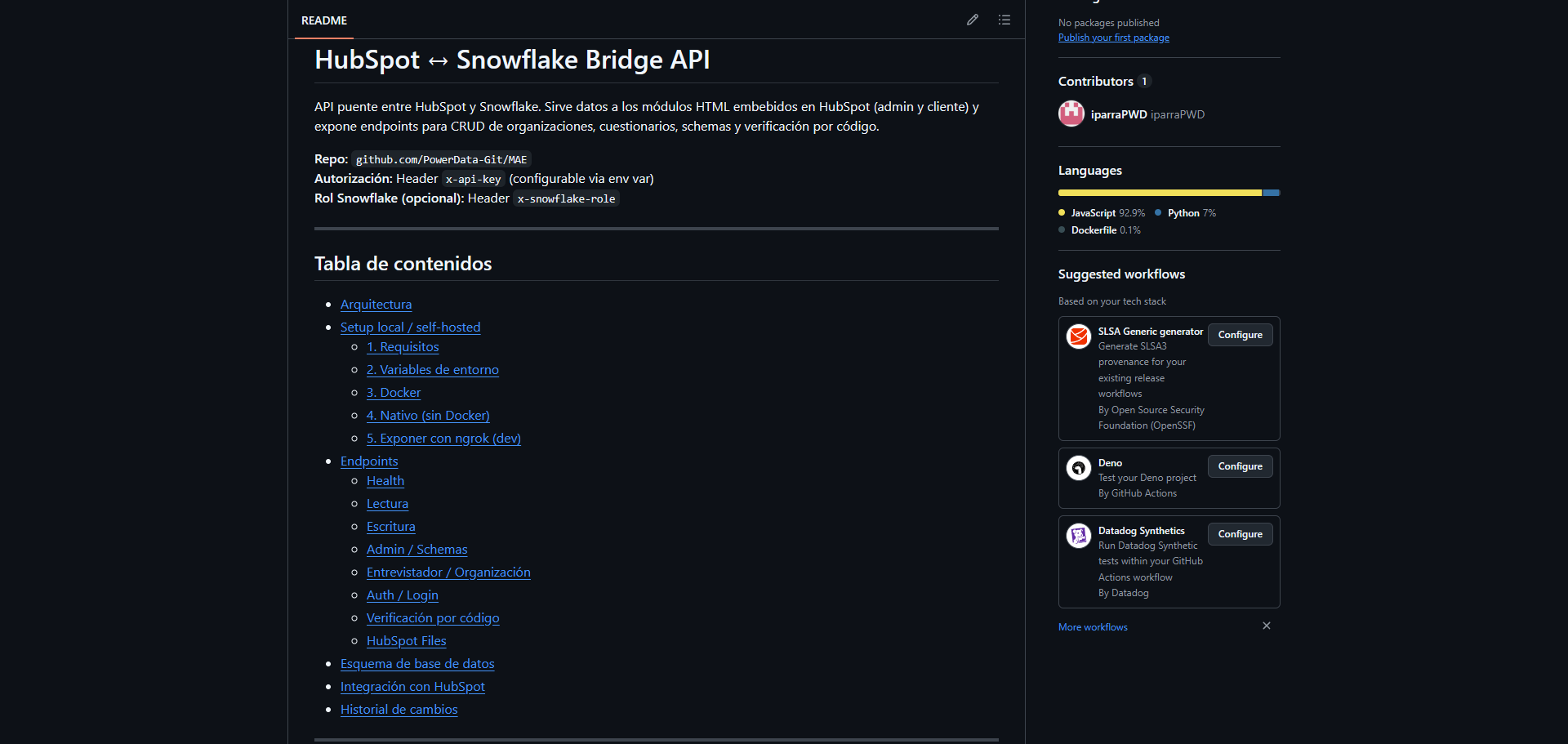Click the x-api-key header code text

coord(473,179)
